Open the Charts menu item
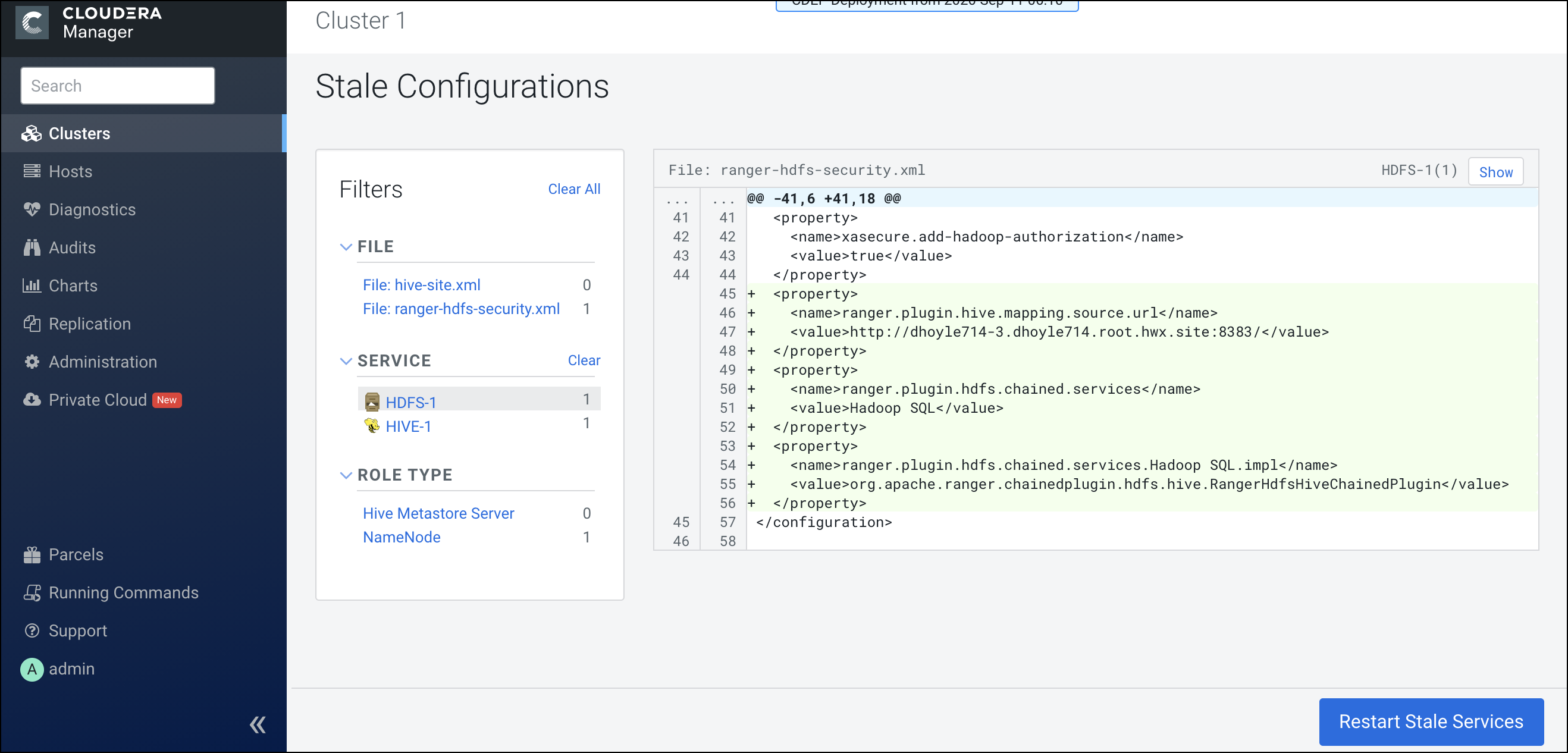The height and width of the screenshot is (753, 1568). pyautogui.click(x=73, y=285)
